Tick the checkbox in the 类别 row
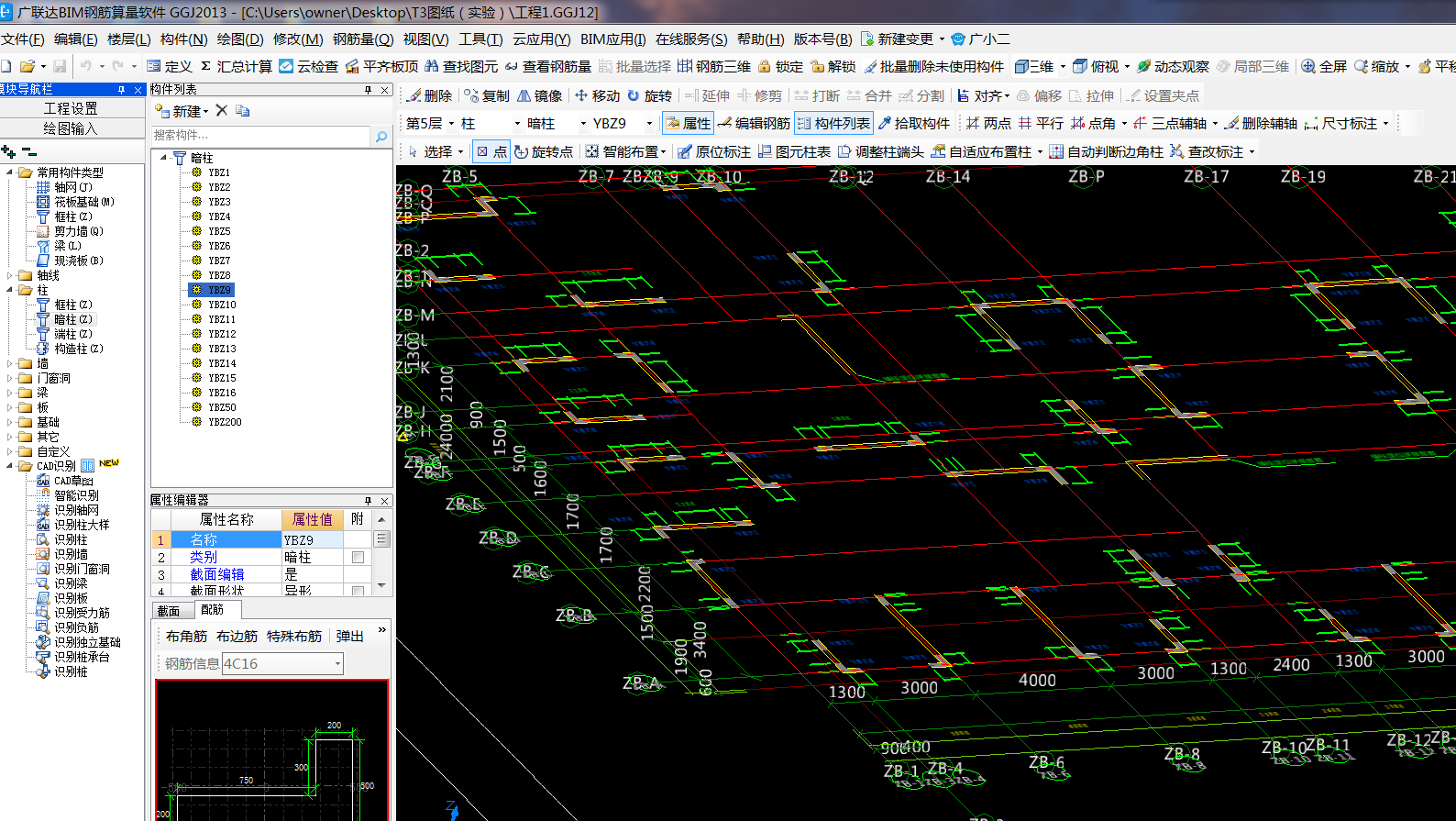1456x821 pixels. coord(358,557)
